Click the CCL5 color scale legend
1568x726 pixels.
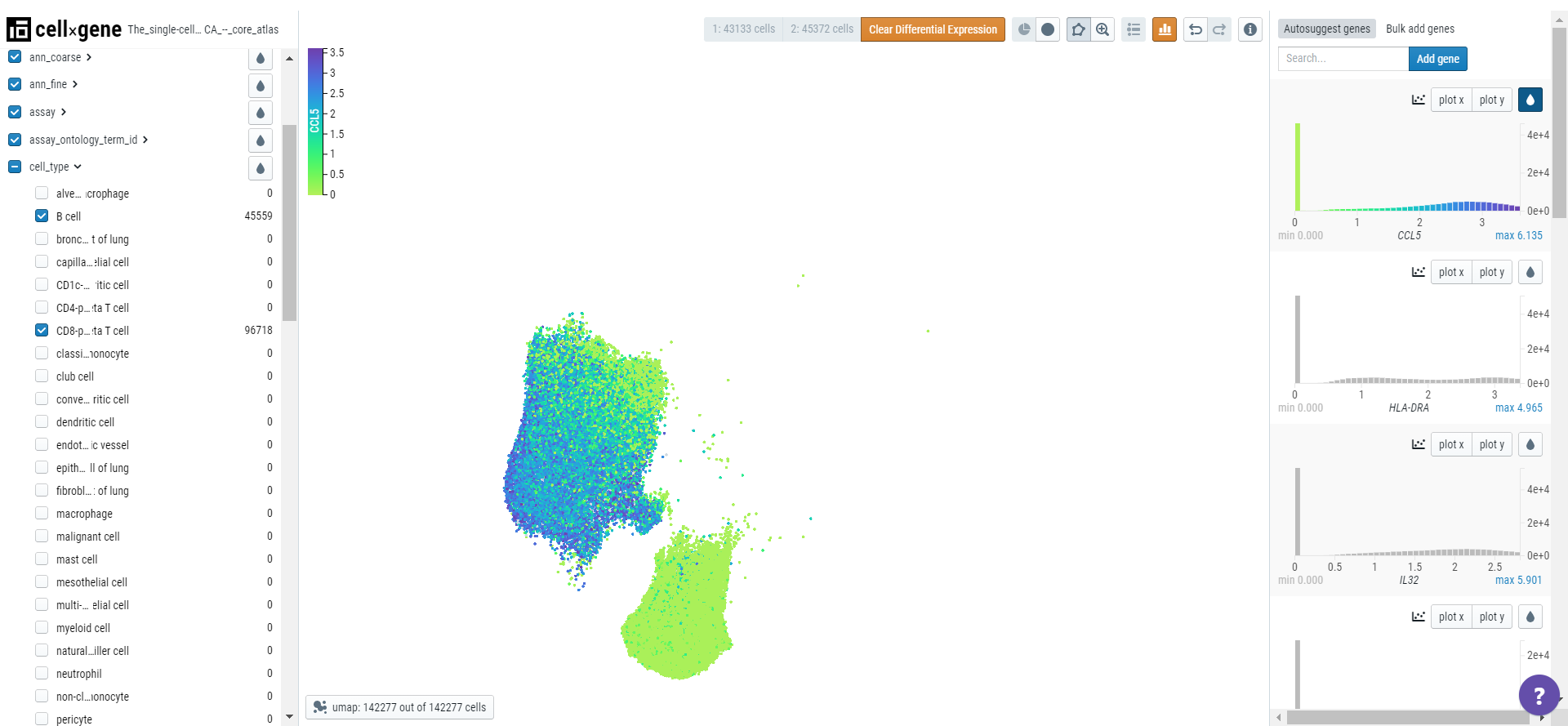pos(315,122)
